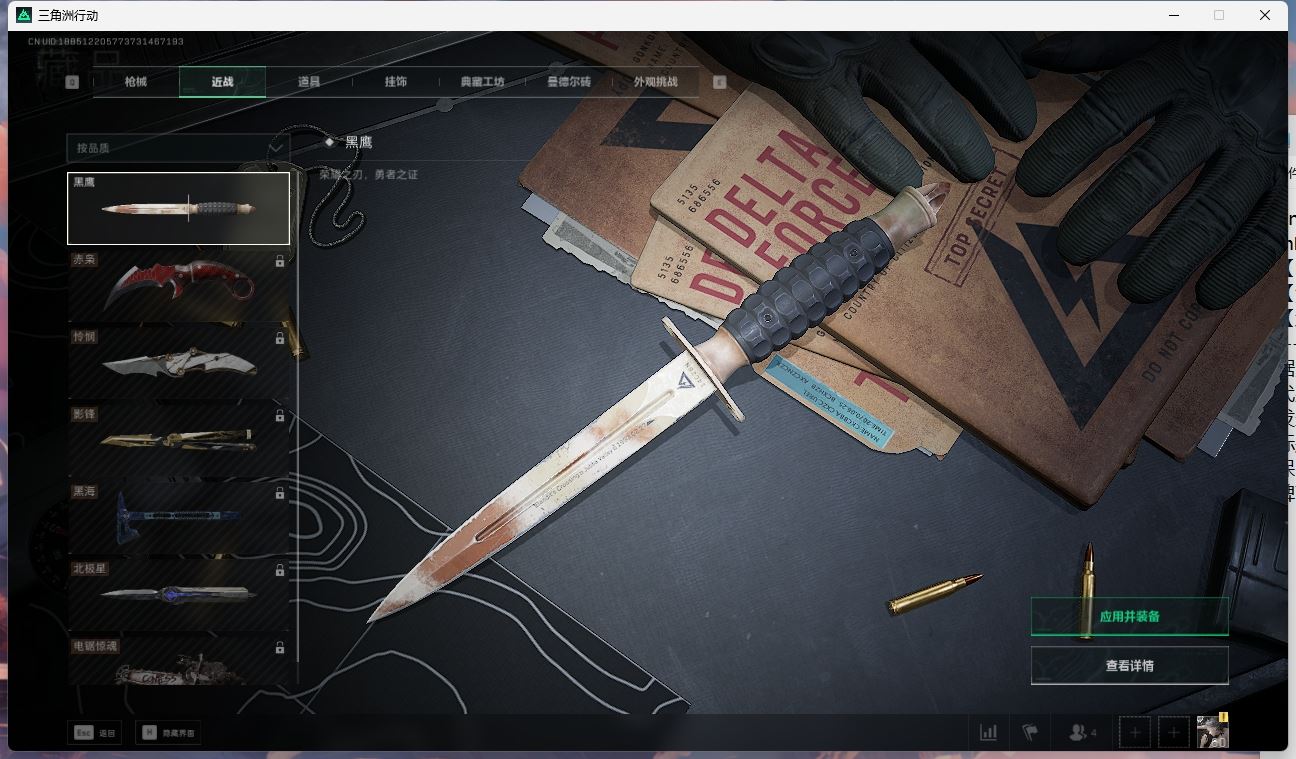Viewport: 1296px width, 759px height.
Task: Click the 应用并装备 button
Action: coord(1129,616)
